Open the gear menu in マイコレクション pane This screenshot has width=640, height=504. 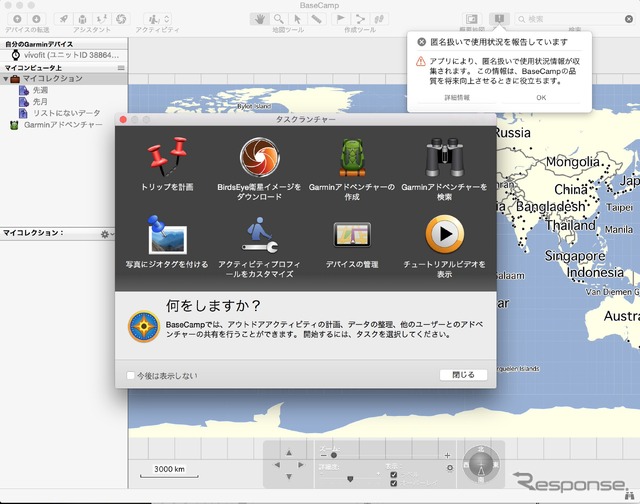(x=107, y=234)
